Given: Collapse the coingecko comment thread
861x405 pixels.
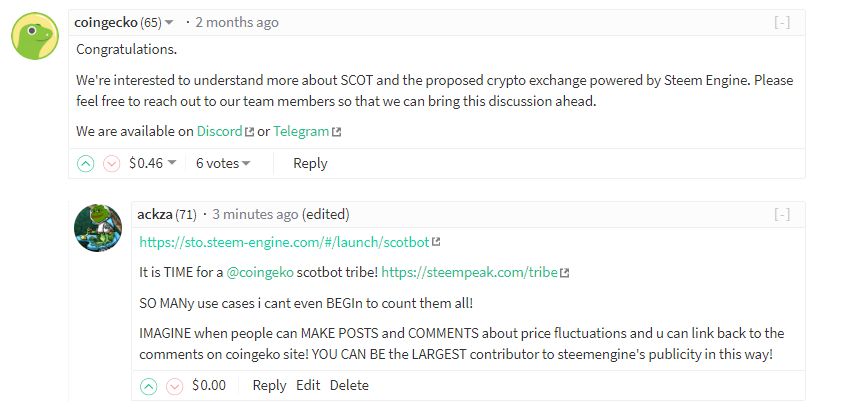Looking at the screenshot, I should [x=782, y=22].
